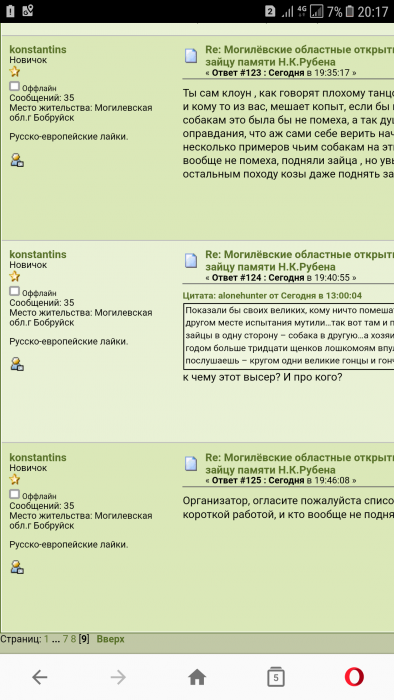Viewport: 394px width, 700px height.
Task: Open the browser home page
Action: coord(197,677)
